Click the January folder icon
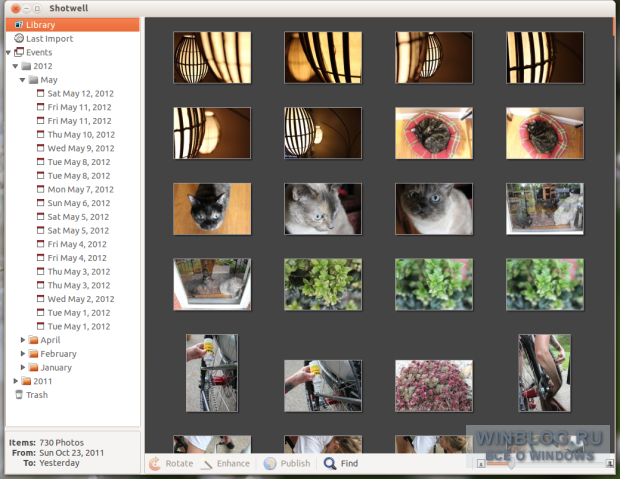This screenshot has width=620, height=479. [x=34, y=367]
